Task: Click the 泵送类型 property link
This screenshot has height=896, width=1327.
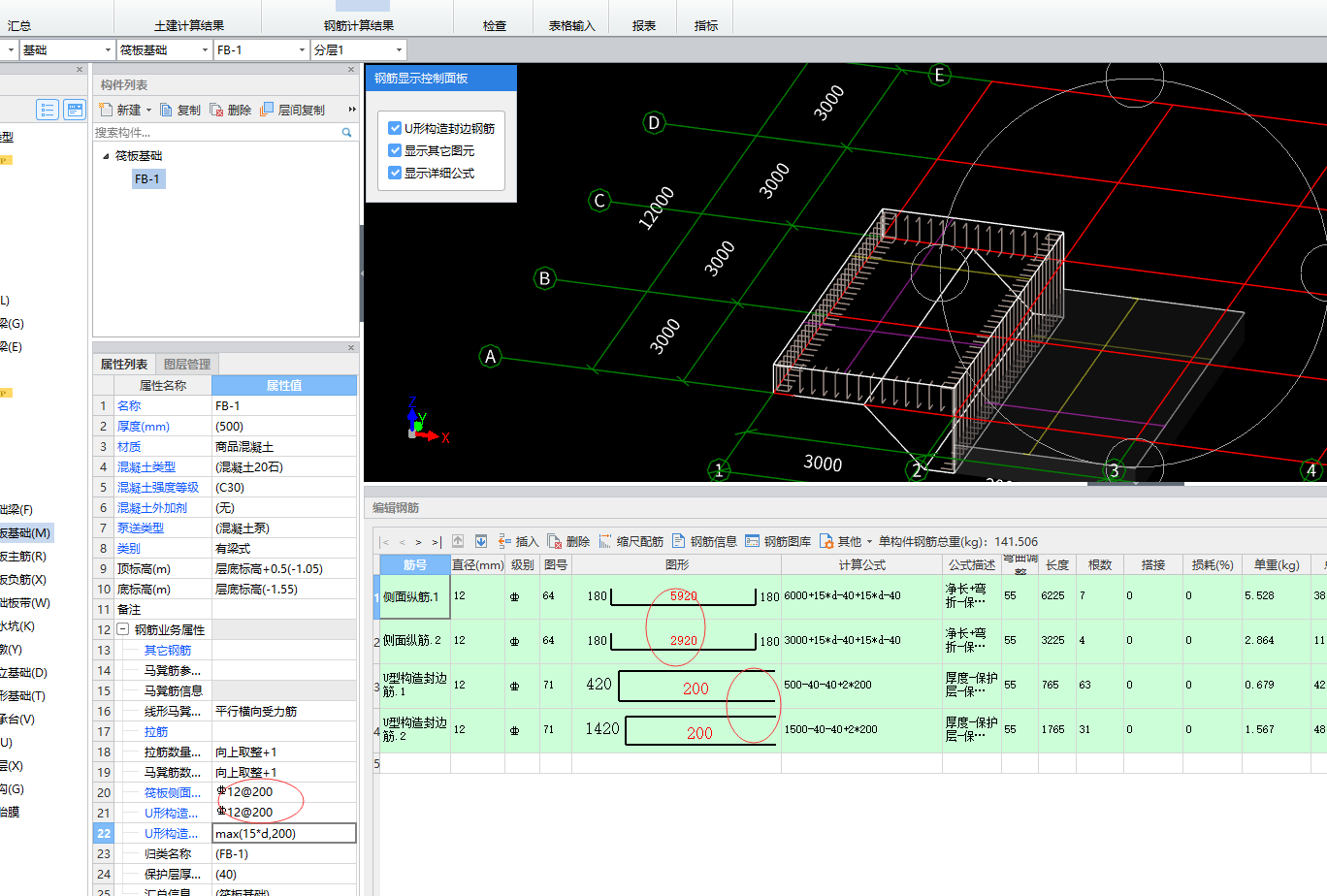Action: tap(141, 528)
